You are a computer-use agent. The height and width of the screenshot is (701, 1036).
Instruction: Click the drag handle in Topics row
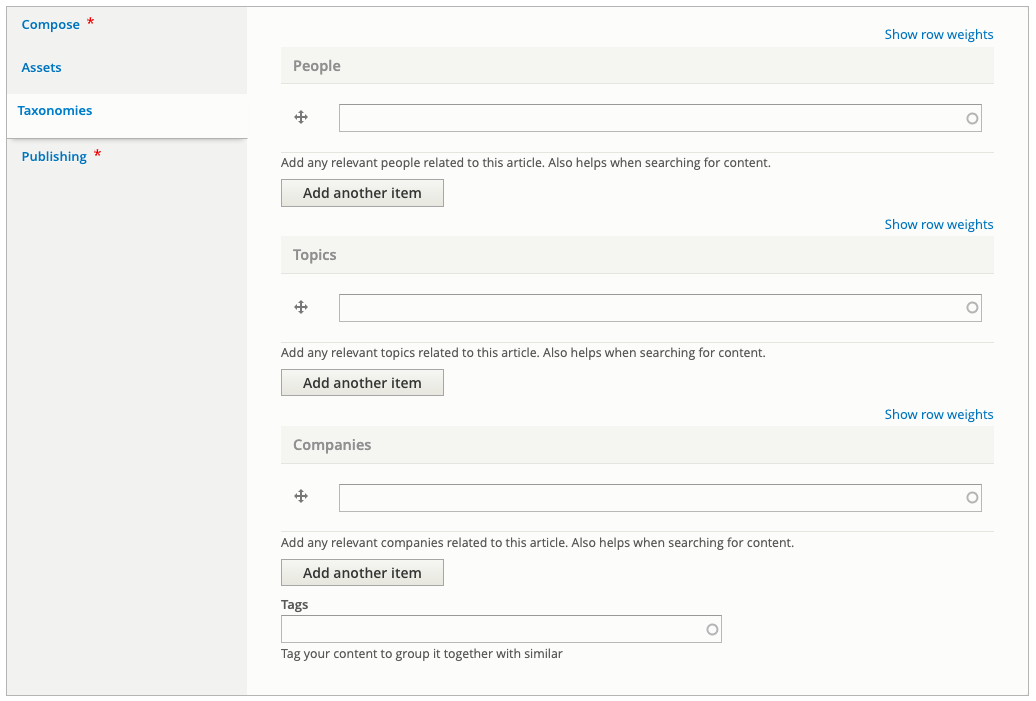301,307
